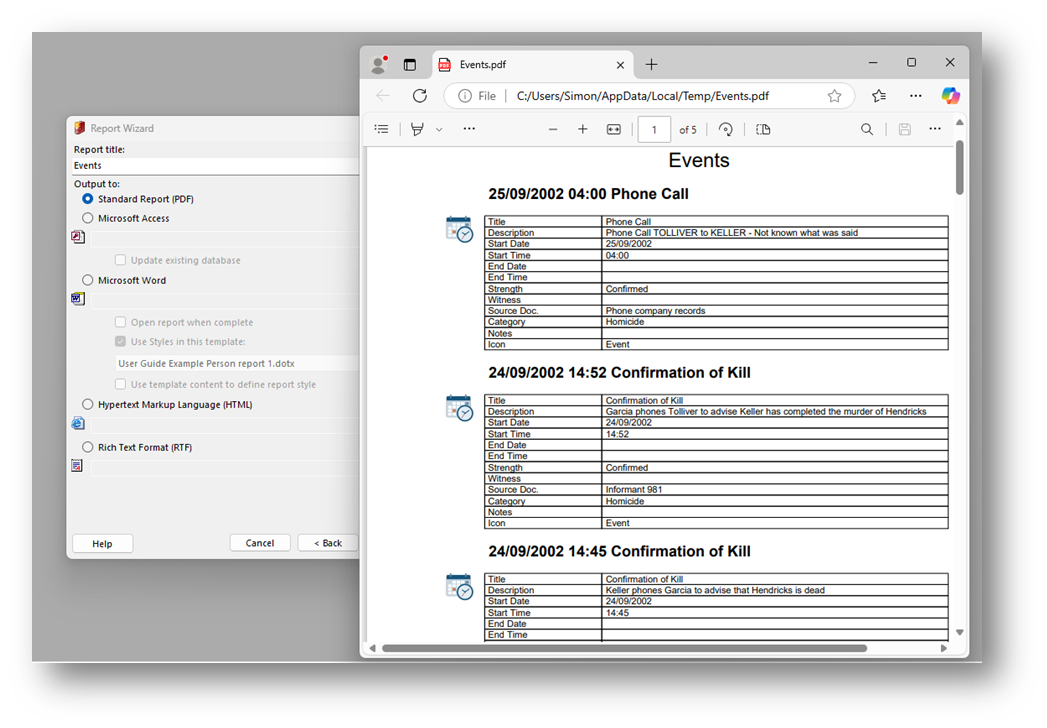Click the Find magnifier in PDF toolbar
1047x728 pixels.
867,129
